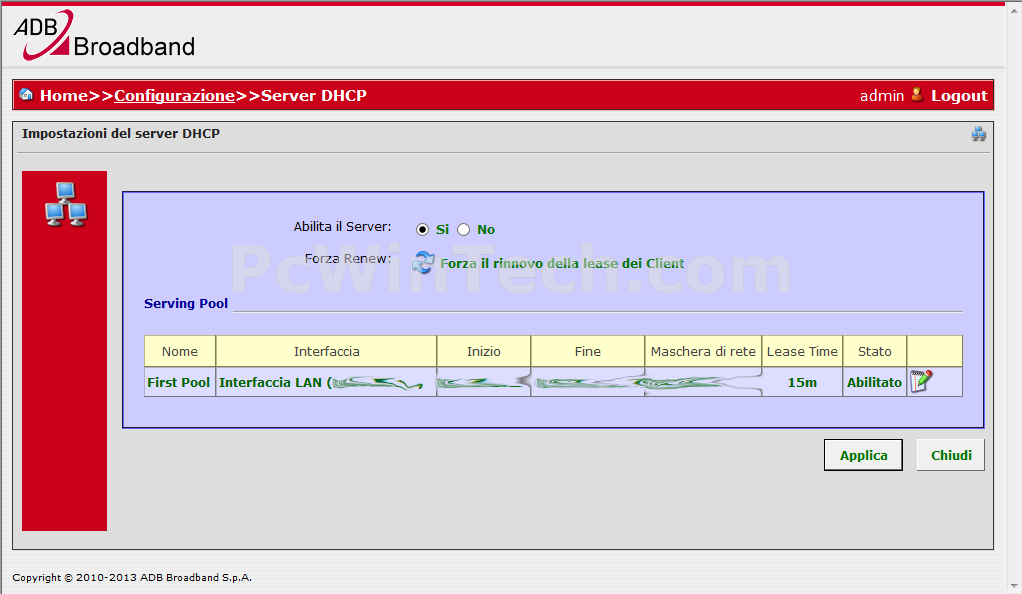Click the Maschera di rete column header

tap(703, 351)
